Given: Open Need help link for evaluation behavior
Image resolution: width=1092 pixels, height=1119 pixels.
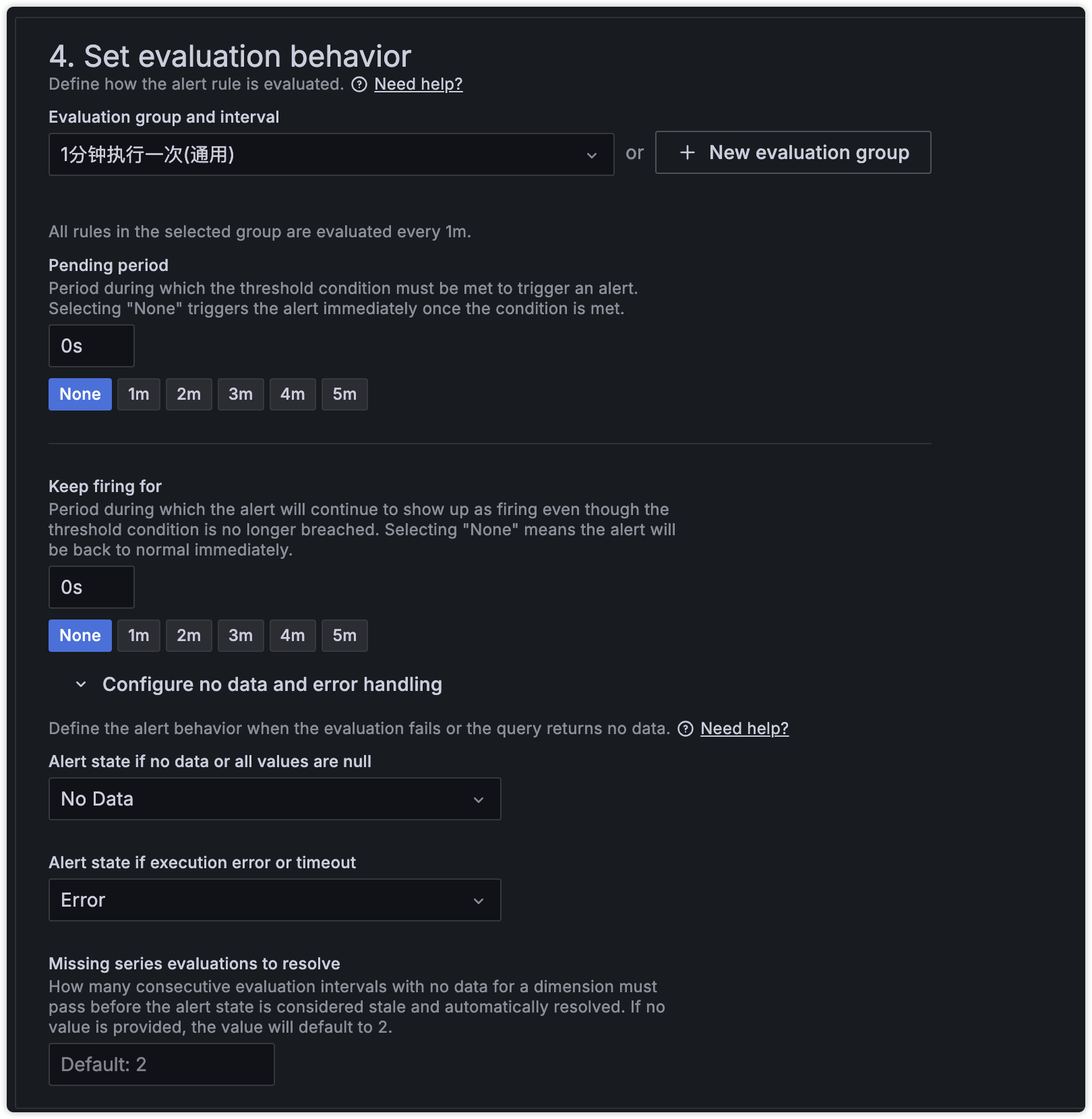Looking at the screenshot, I should (419, 84).
